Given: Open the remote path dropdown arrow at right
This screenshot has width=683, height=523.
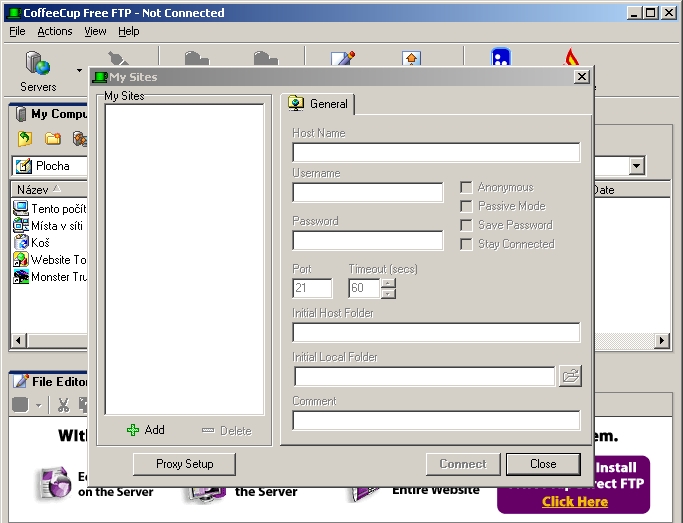Looking at the screenshot, I should click(x=636, y=165).
